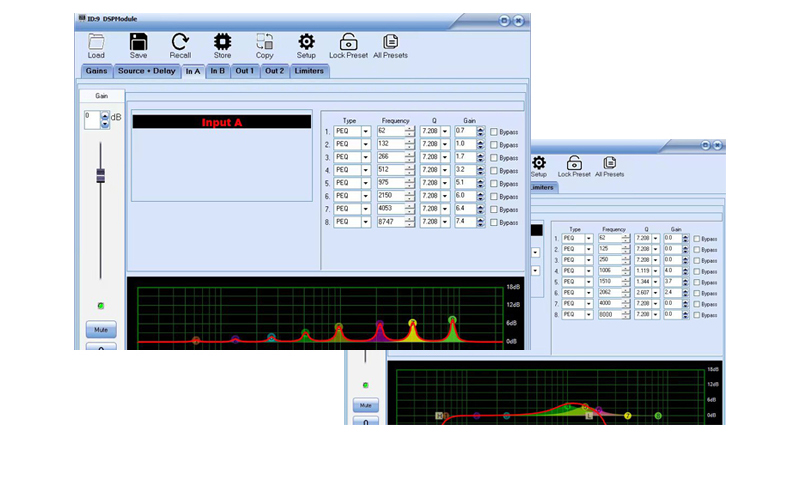Open the Out 1 tab
This screenshot has width=800, height=492.
245,71
